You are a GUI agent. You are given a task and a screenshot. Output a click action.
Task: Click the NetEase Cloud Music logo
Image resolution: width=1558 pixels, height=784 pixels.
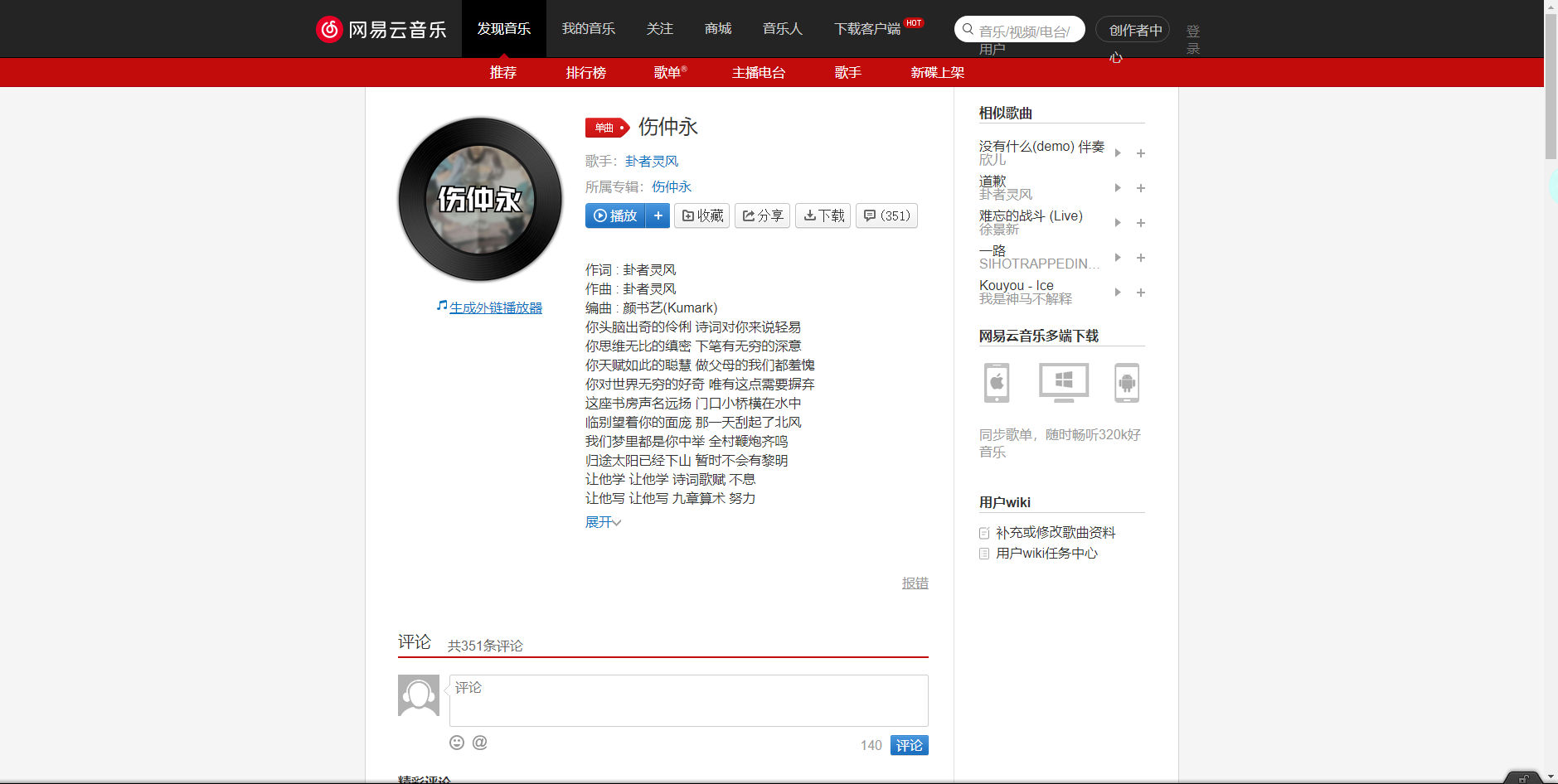pos(381,28)
